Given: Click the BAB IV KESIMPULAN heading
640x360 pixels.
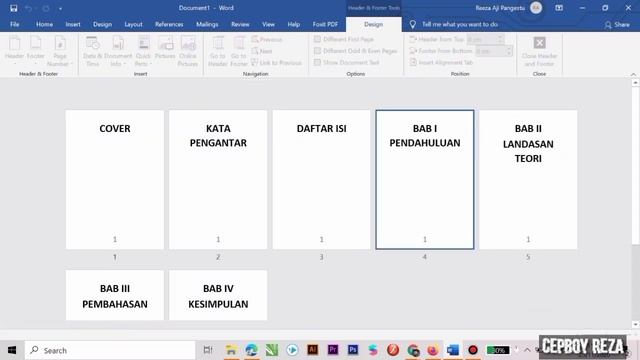Looking at the screenshot, I should pyautogui.click(x=218, y=296).
